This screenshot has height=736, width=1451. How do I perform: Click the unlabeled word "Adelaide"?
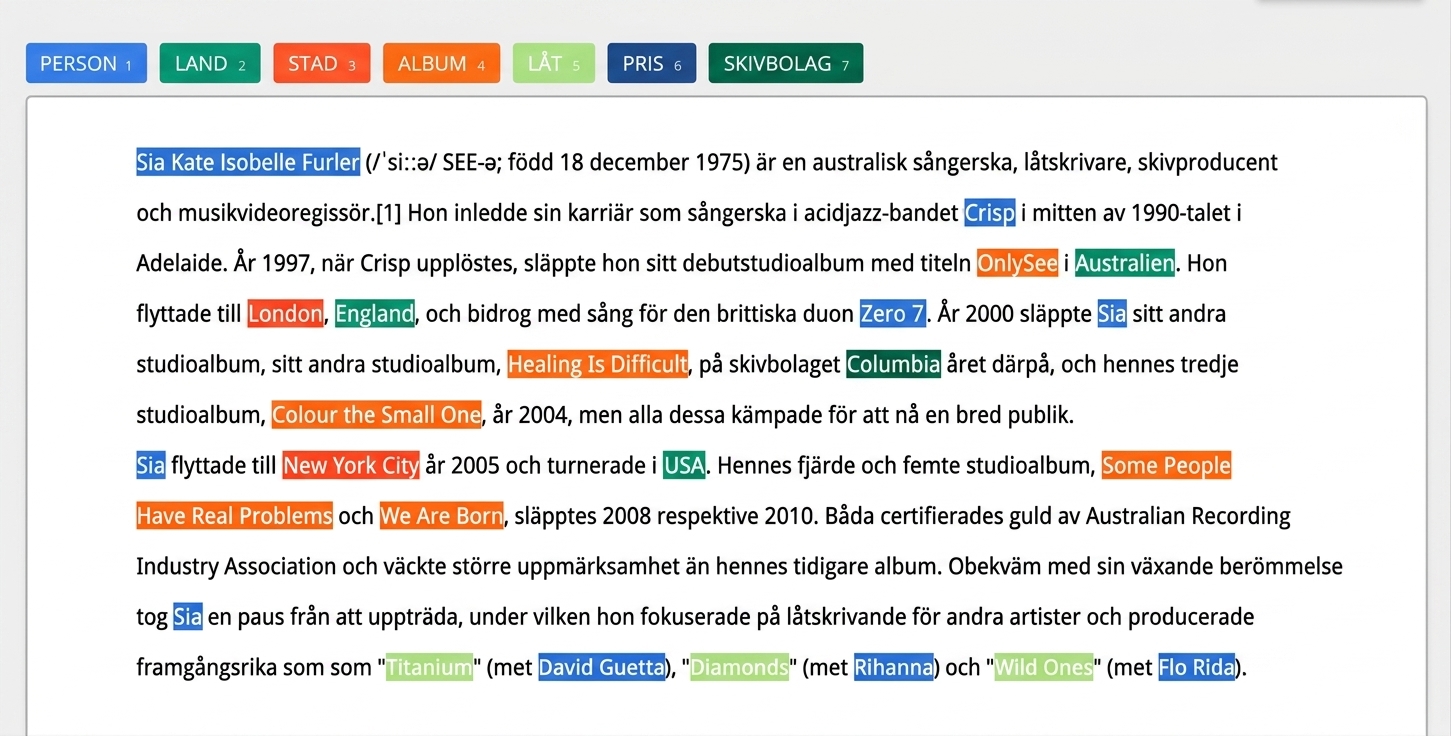click(180, 263)
